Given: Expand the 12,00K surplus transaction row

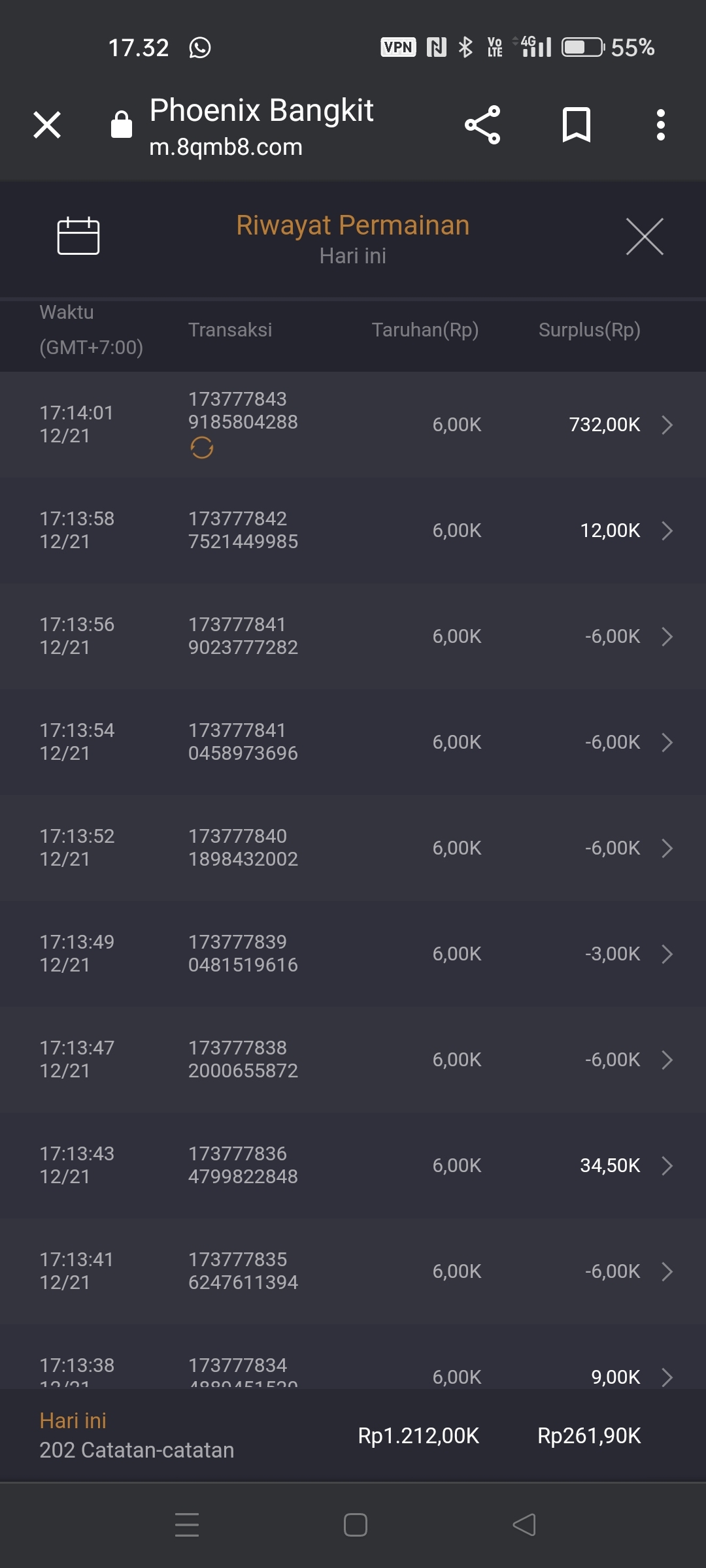Looking at the screenshot, I should pos(667,531).
